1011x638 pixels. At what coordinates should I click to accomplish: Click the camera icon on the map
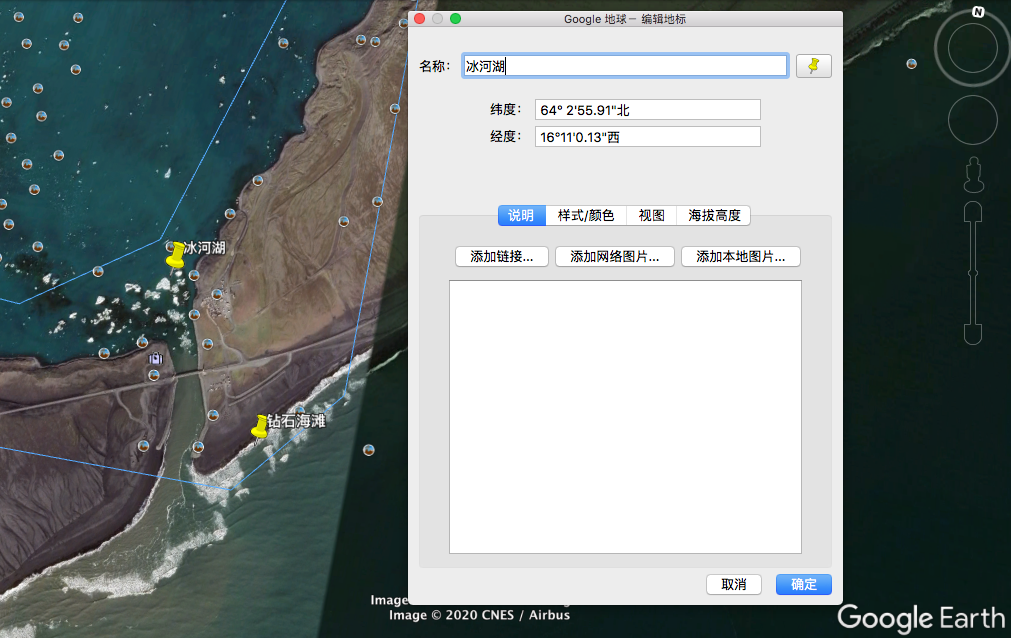pyautogui.click(x=155, y=358)
